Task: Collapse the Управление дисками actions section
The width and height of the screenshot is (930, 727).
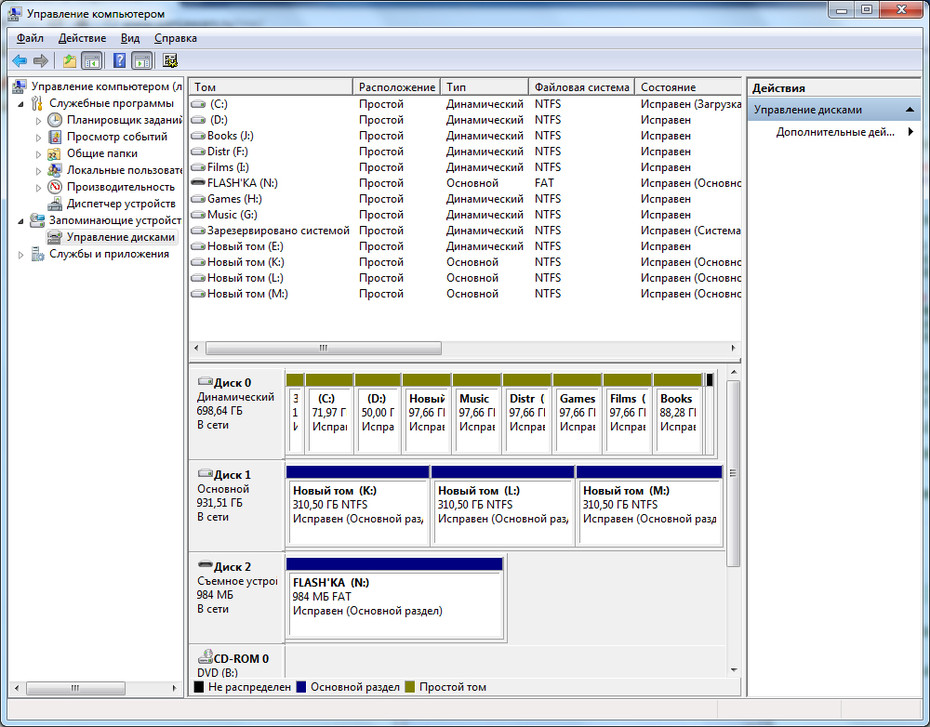Action: (909, 110)
